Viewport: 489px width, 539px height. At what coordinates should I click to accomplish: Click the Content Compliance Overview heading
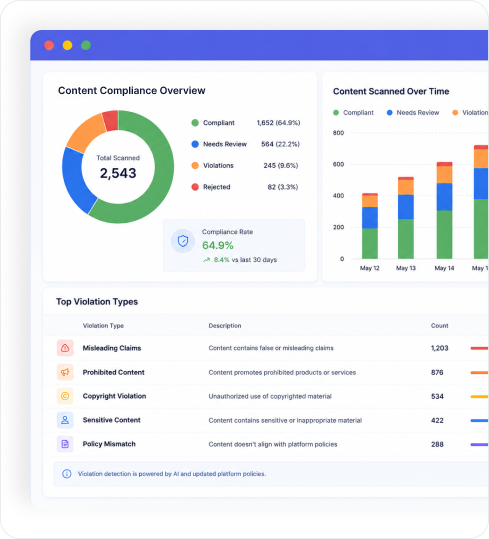click(132, 90)
